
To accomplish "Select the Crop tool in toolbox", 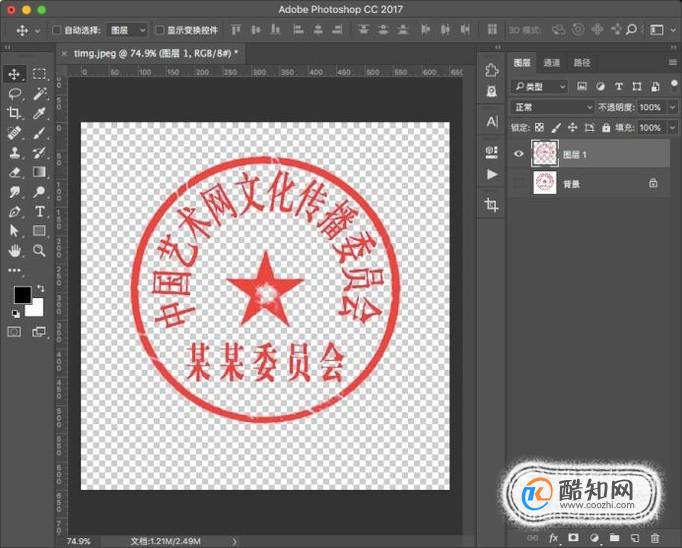I will 14,113.
